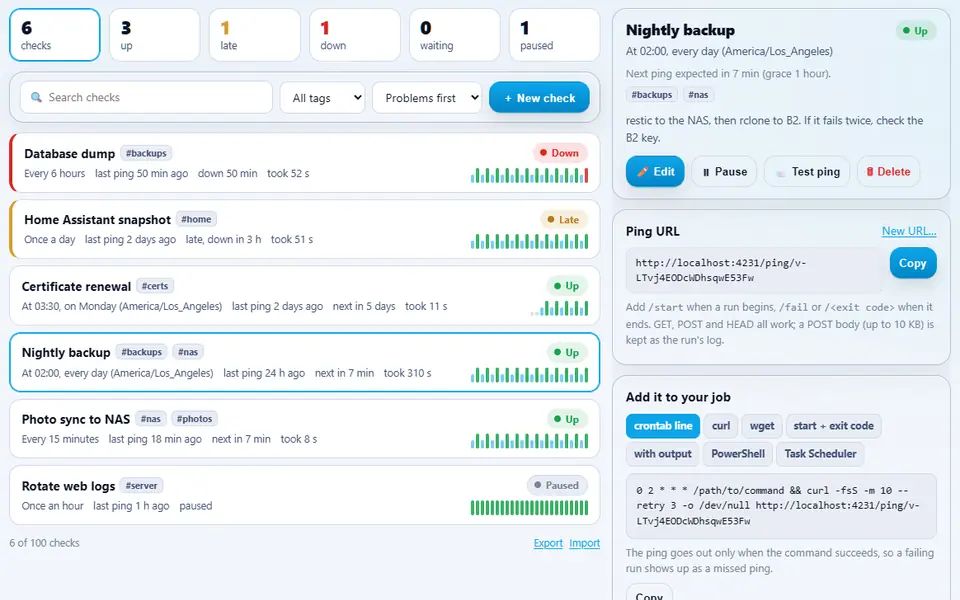Select the crontab line snippet tab
The image size is (960, 600).
(662, 426)
